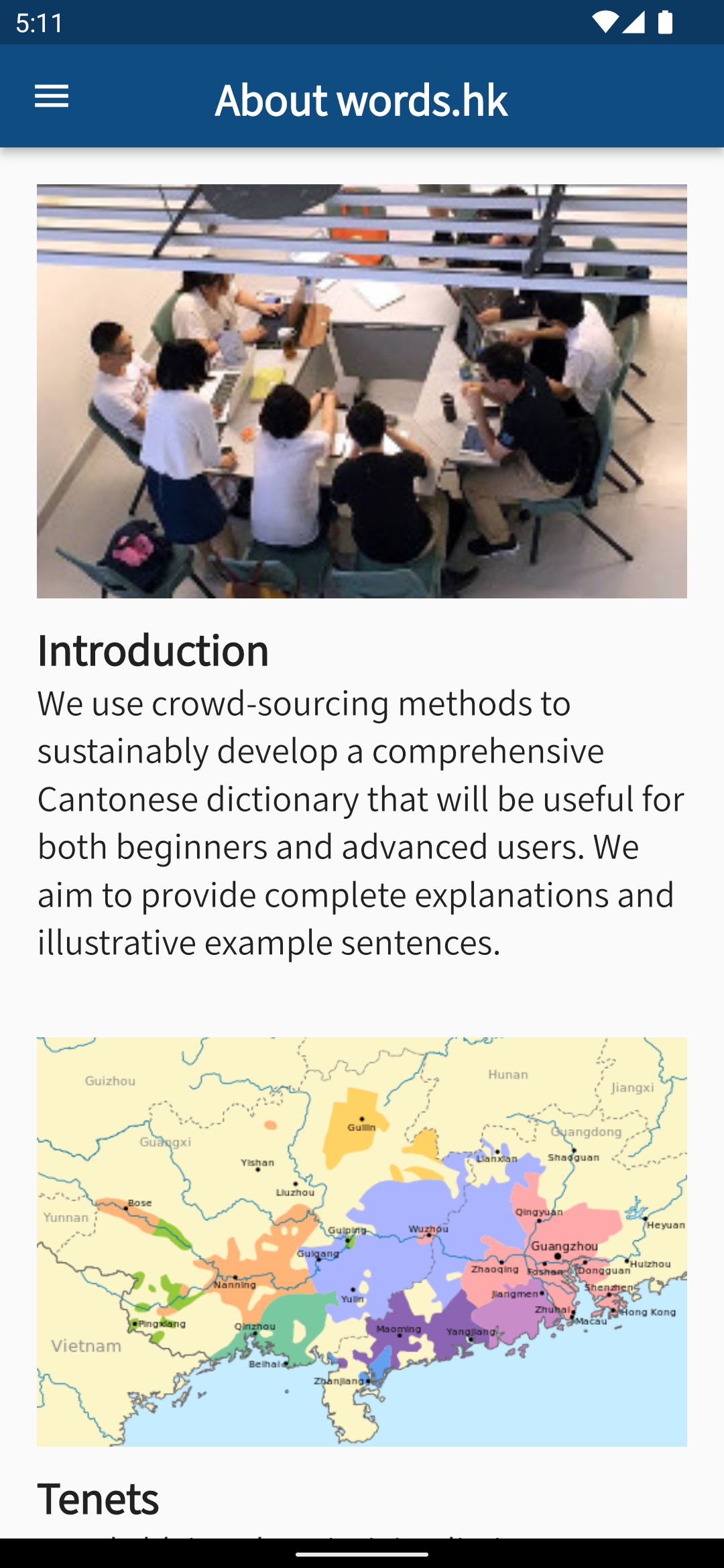Image resolution: width=724 pixels, height=1568 pixels.
Task: Tap Vietnam label on the map
Action: coord(86,1346)
